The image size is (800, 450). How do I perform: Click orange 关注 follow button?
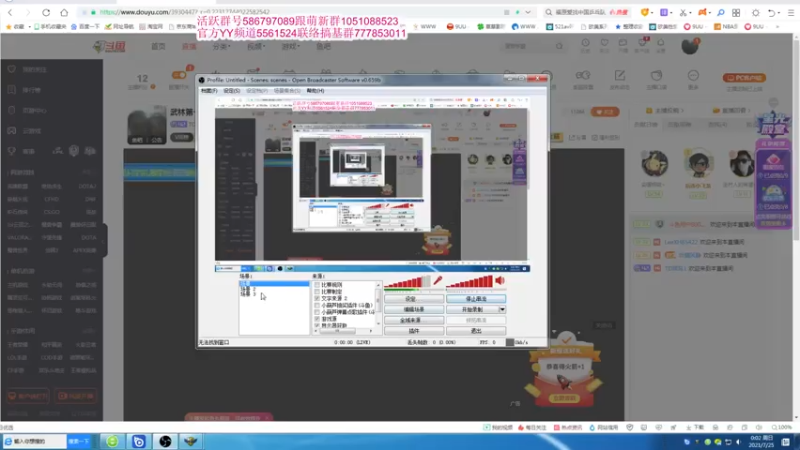click(605, 112)
